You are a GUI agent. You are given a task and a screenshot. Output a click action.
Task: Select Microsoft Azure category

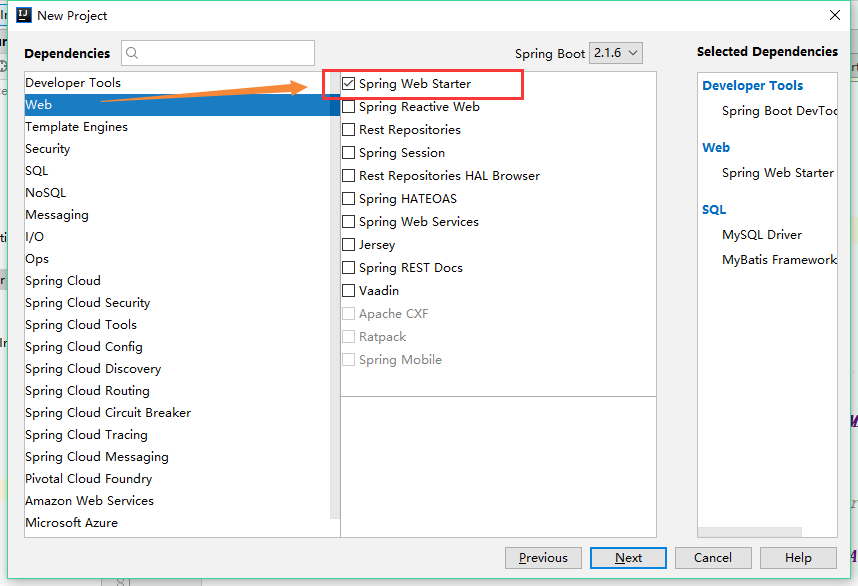[177, 523]
